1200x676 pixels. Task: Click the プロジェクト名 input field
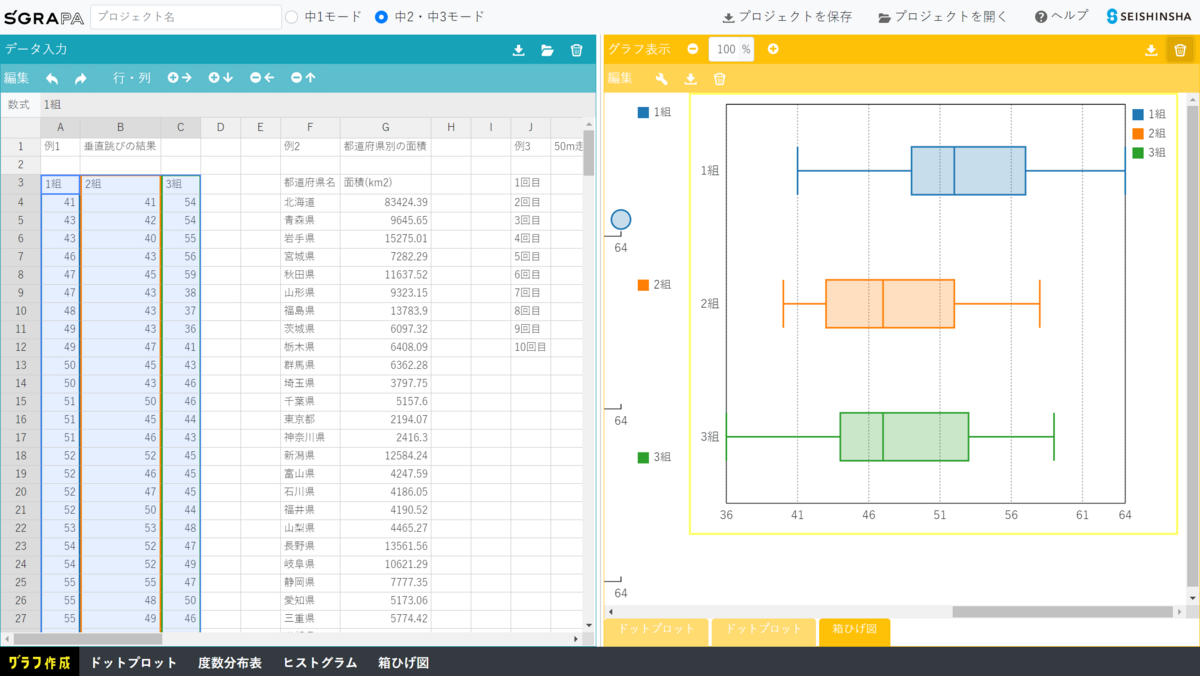point(186,17)
